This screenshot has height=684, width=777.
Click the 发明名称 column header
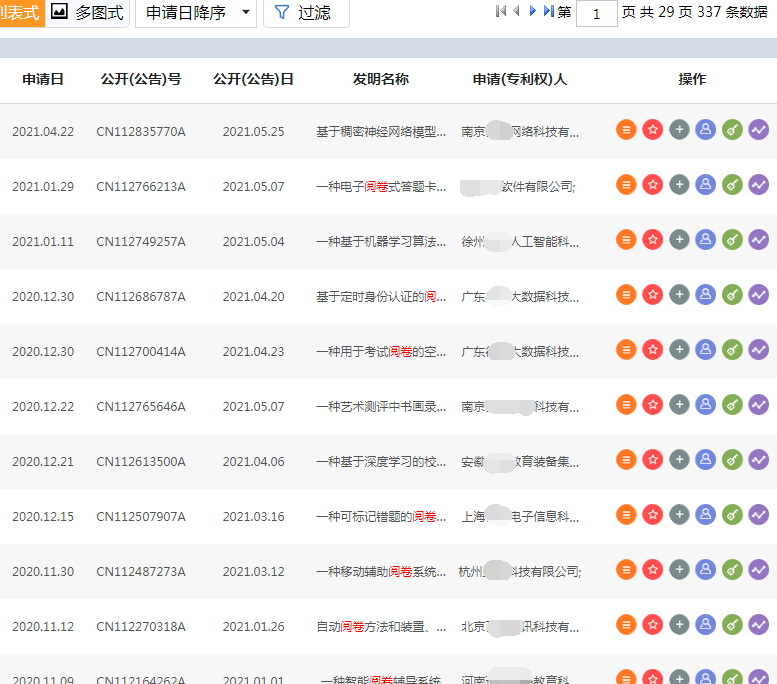coord(381,79)
